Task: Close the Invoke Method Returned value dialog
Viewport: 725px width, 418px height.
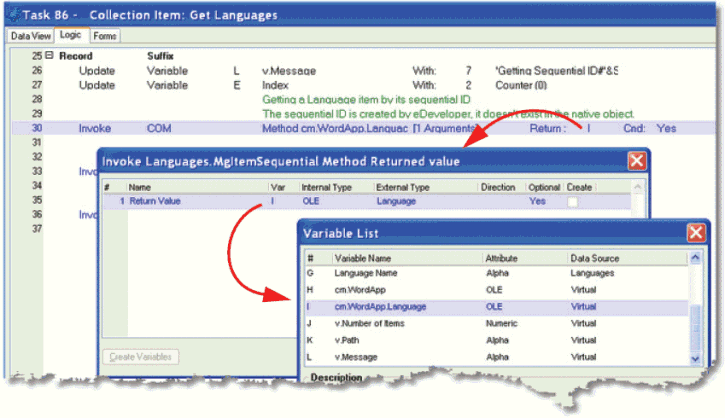Action: click(636, 160)
